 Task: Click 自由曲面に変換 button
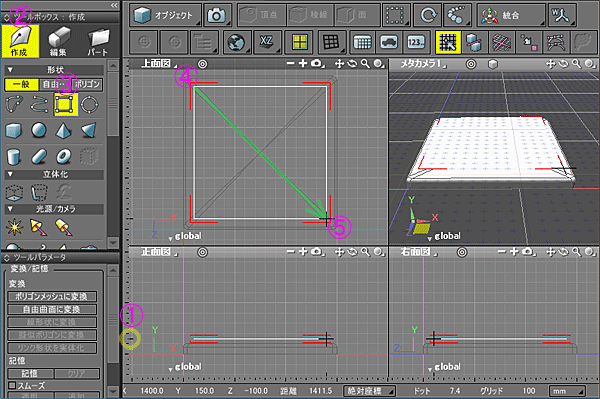tap(52, 309)
